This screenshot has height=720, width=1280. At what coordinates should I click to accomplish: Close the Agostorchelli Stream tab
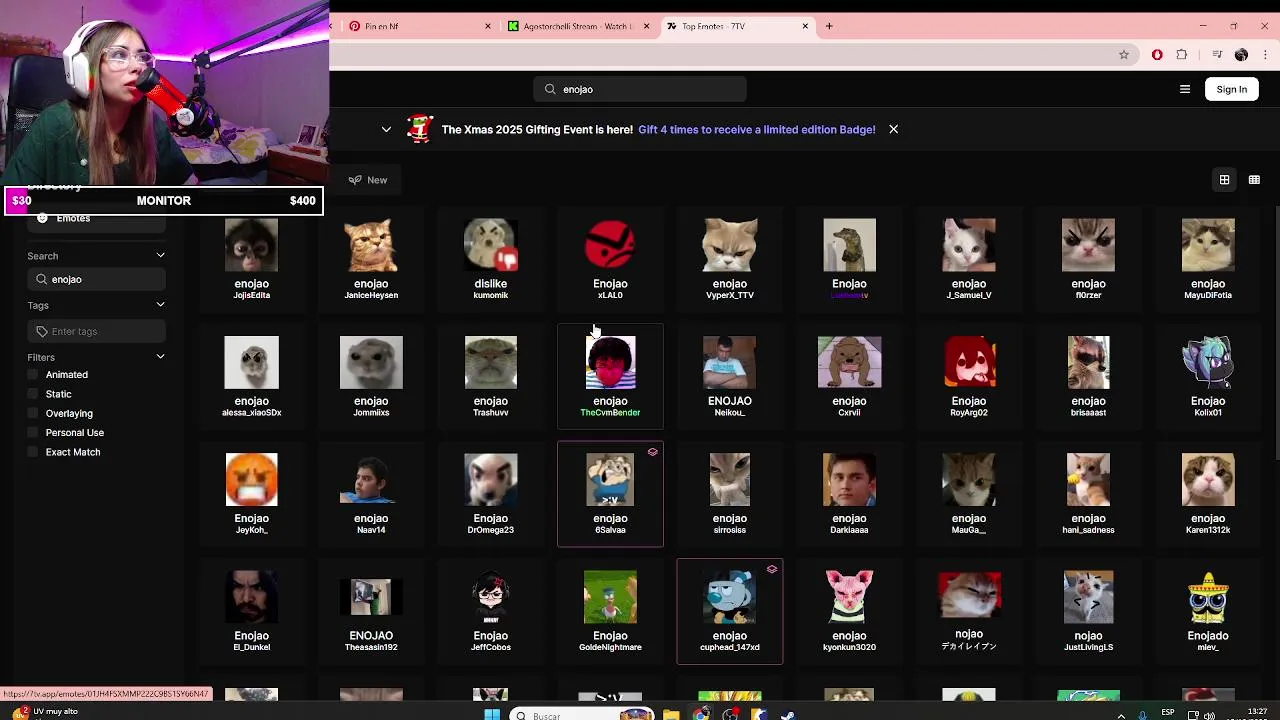(647, 26)
